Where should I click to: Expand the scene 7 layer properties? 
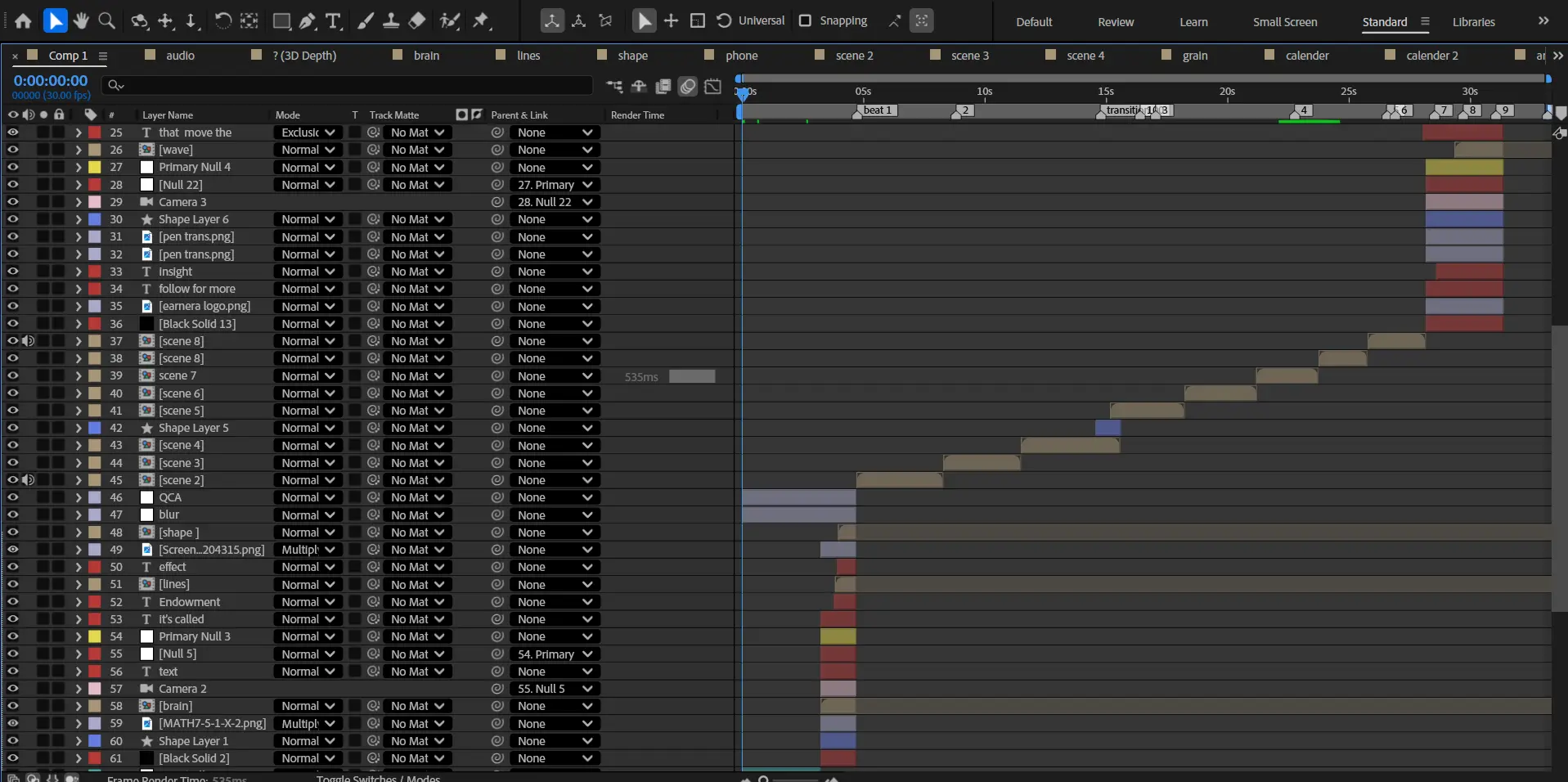tap(79, 376)
